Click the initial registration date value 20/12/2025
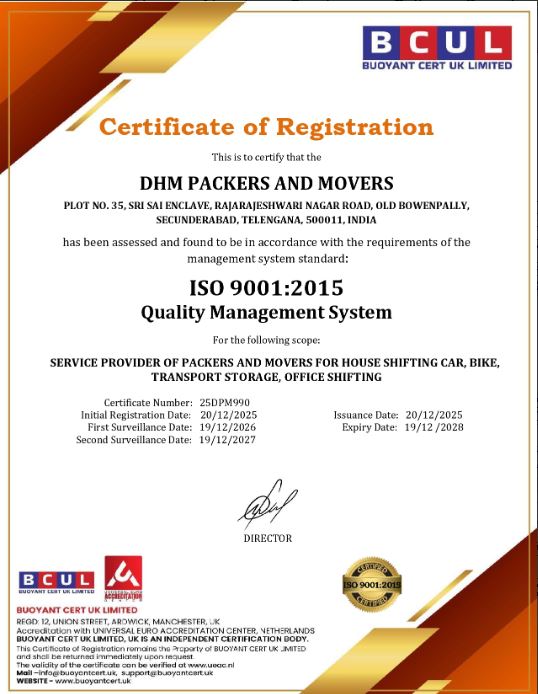 tap(228, 415)
